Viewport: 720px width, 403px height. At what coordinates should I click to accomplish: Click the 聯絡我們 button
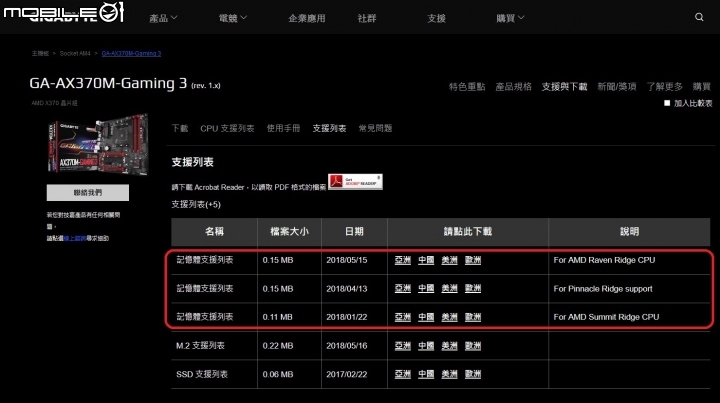tap(88, 193)
